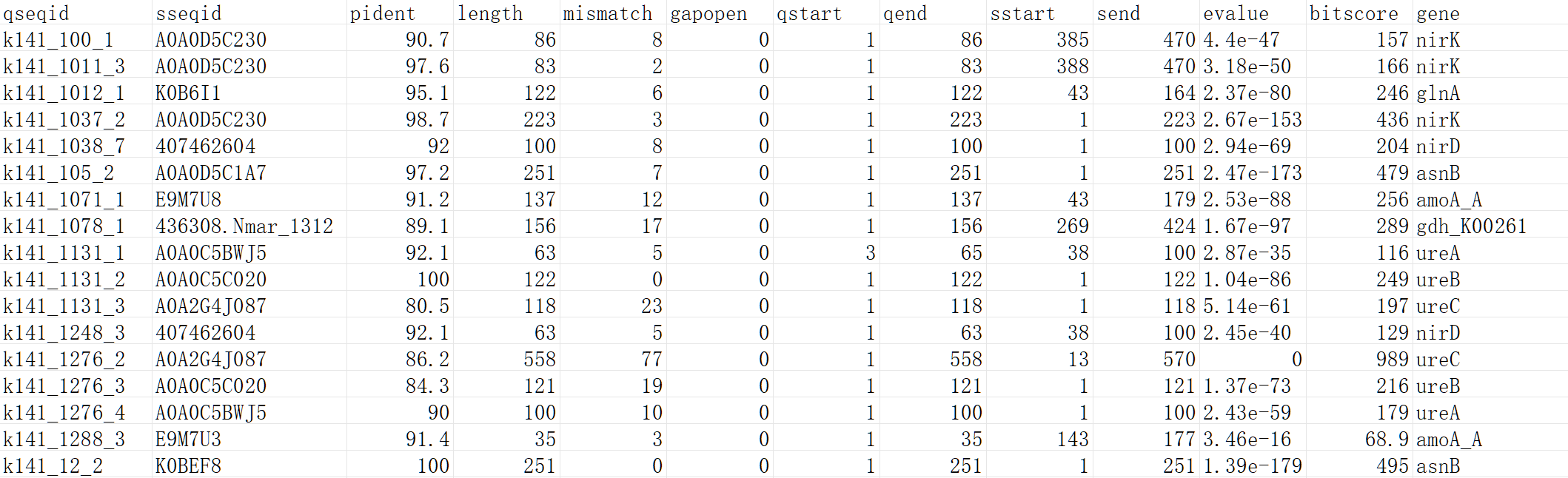Click mismatch cell showing 77
Viewport: 1568px width, 478px height.
[x=613, y=359]
